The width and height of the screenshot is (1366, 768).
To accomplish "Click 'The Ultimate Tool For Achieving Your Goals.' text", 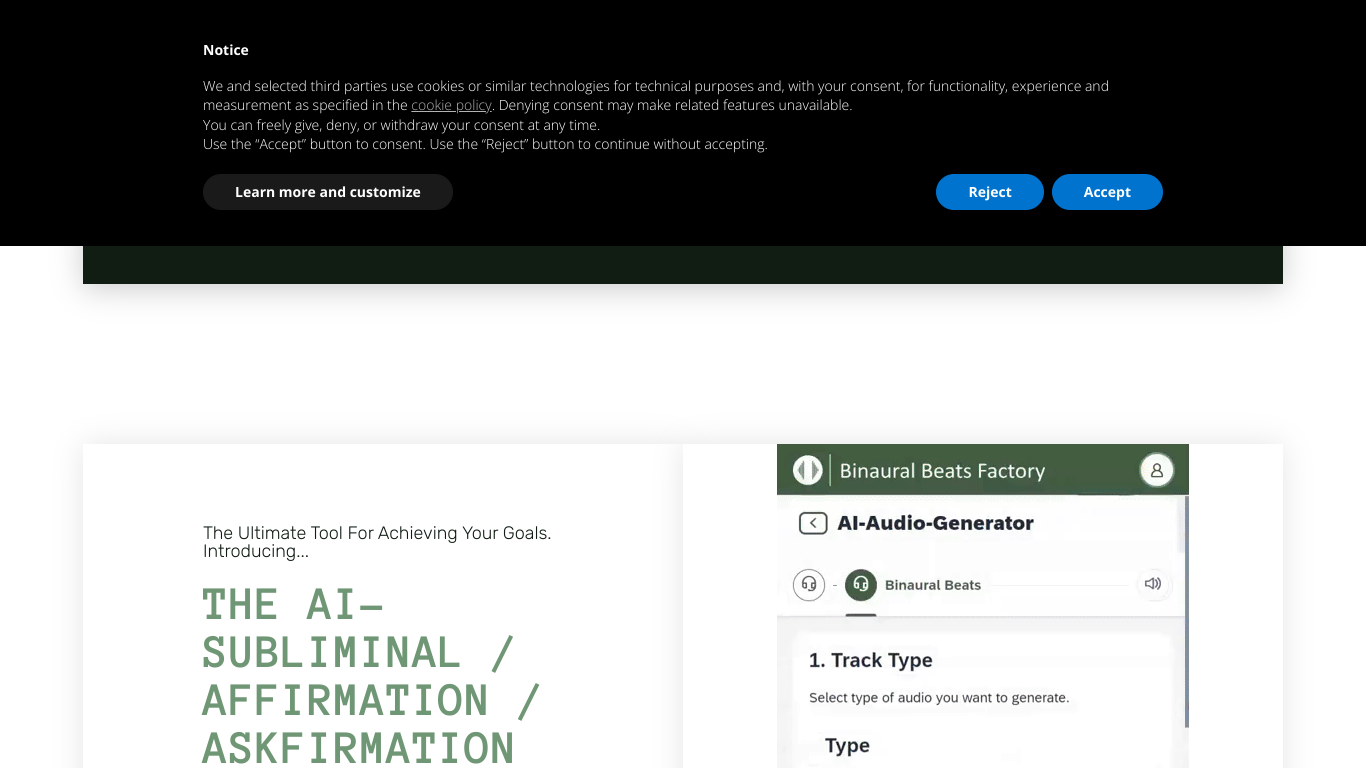I will tap(377, 533).
